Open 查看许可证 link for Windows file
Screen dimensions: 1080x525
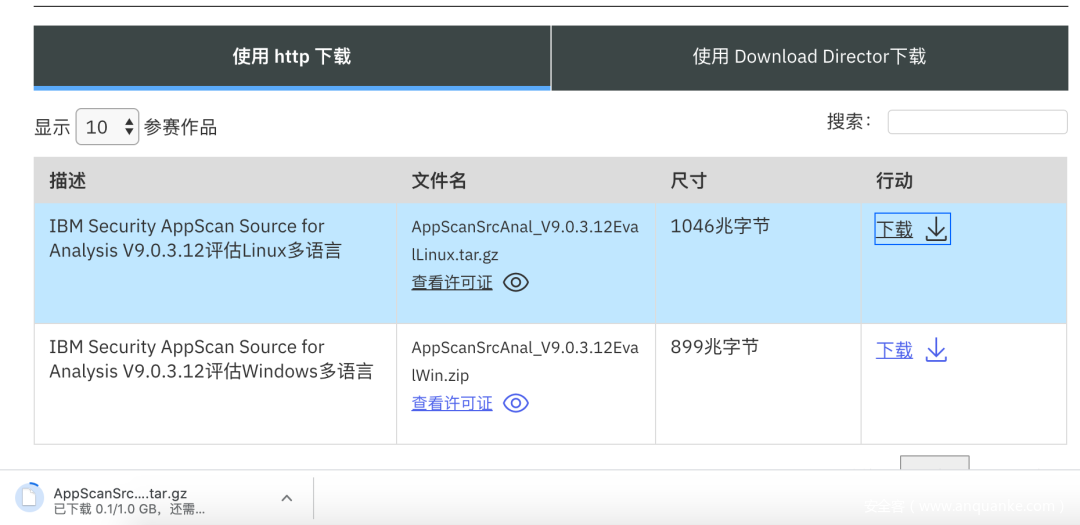point(452,403)
